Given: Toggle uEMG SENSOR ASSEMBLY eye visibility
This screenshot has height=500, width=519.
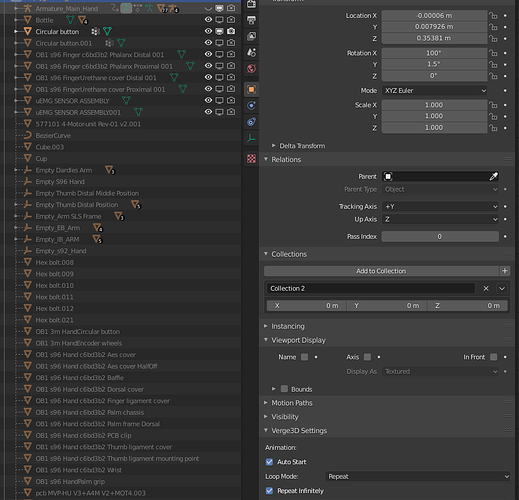Looking at the screenshot, I should 208,100.
